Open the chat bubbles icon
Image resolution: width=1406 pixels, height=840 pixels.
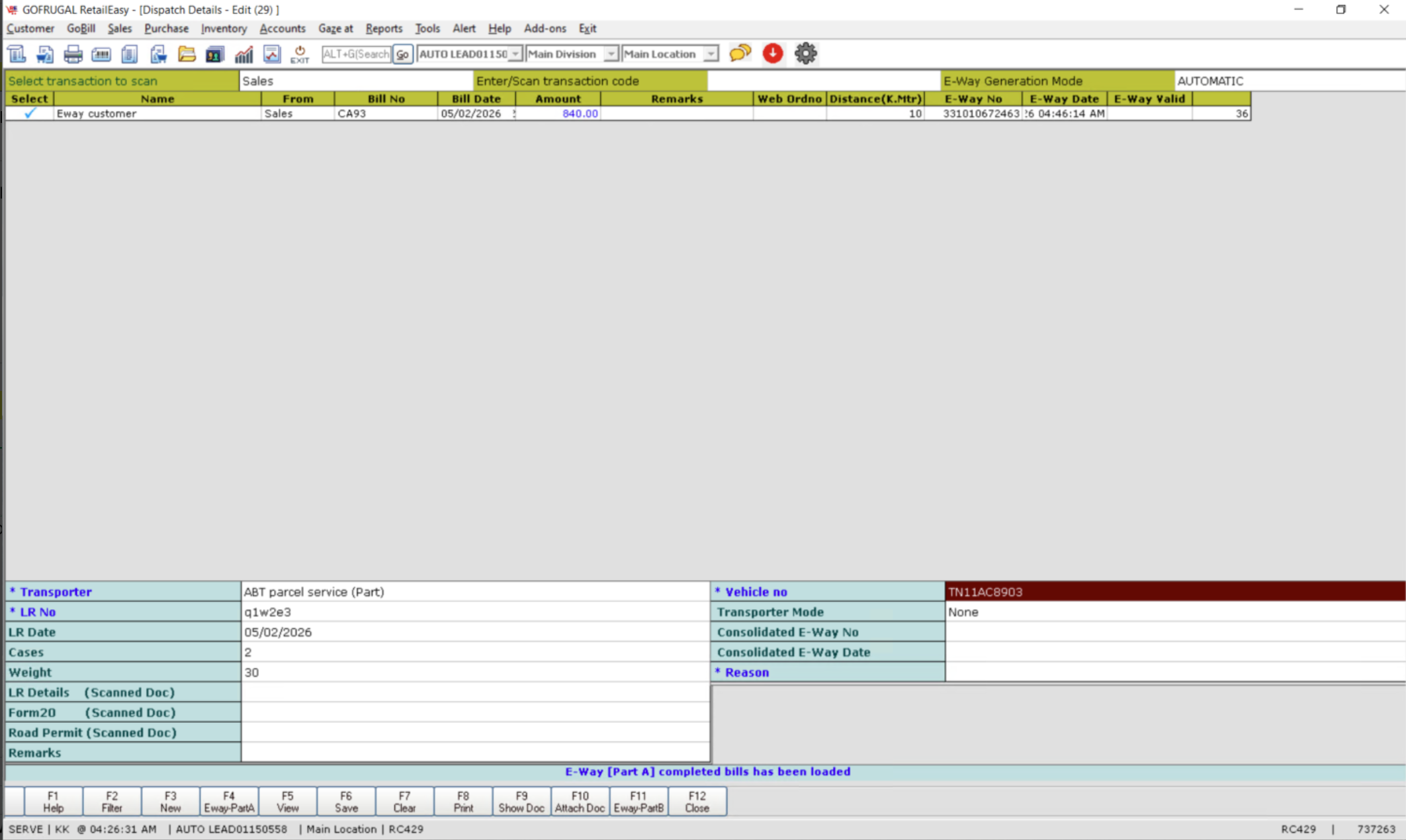740,53
